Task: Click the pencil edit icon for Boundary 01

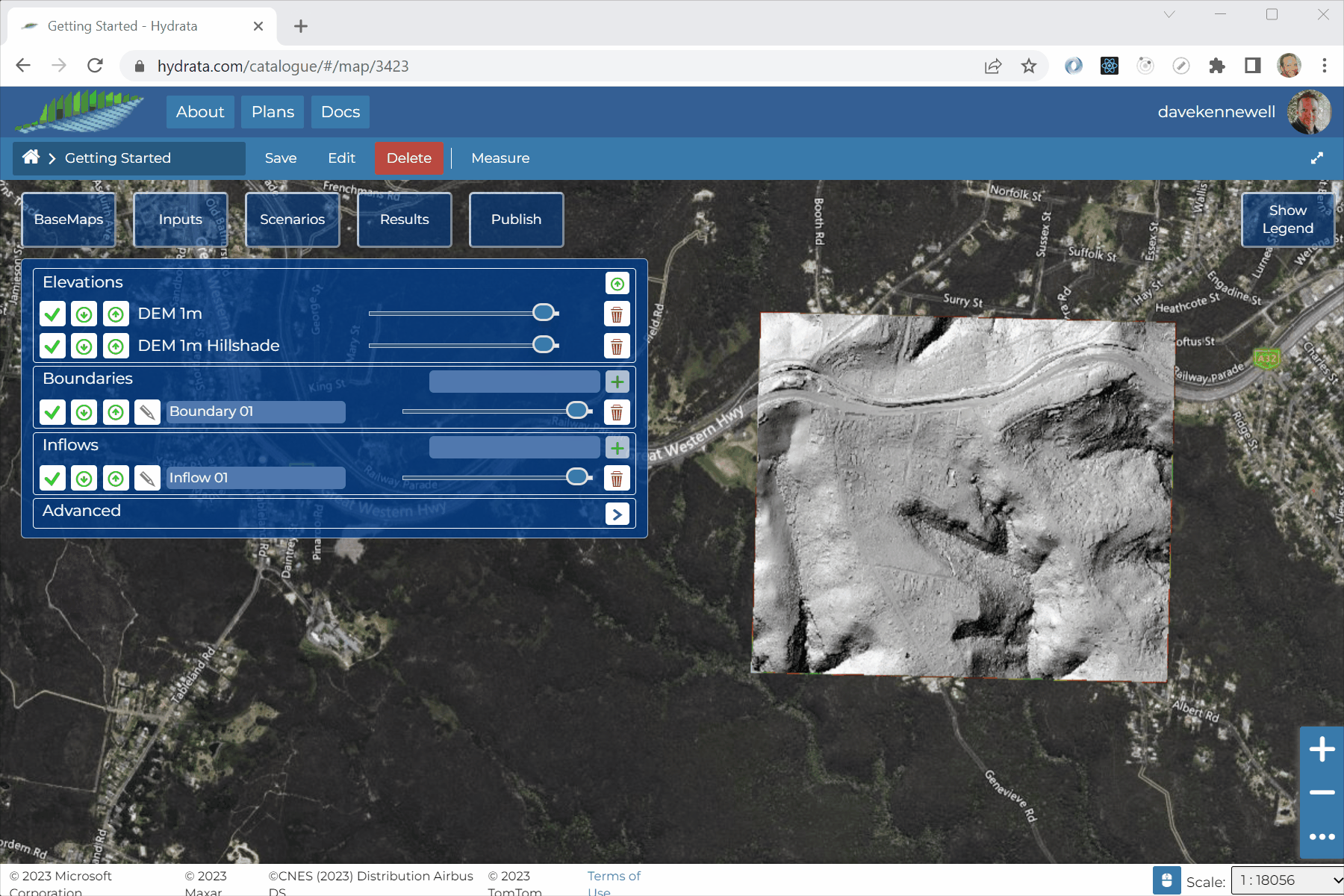Action: click(147, 412)
